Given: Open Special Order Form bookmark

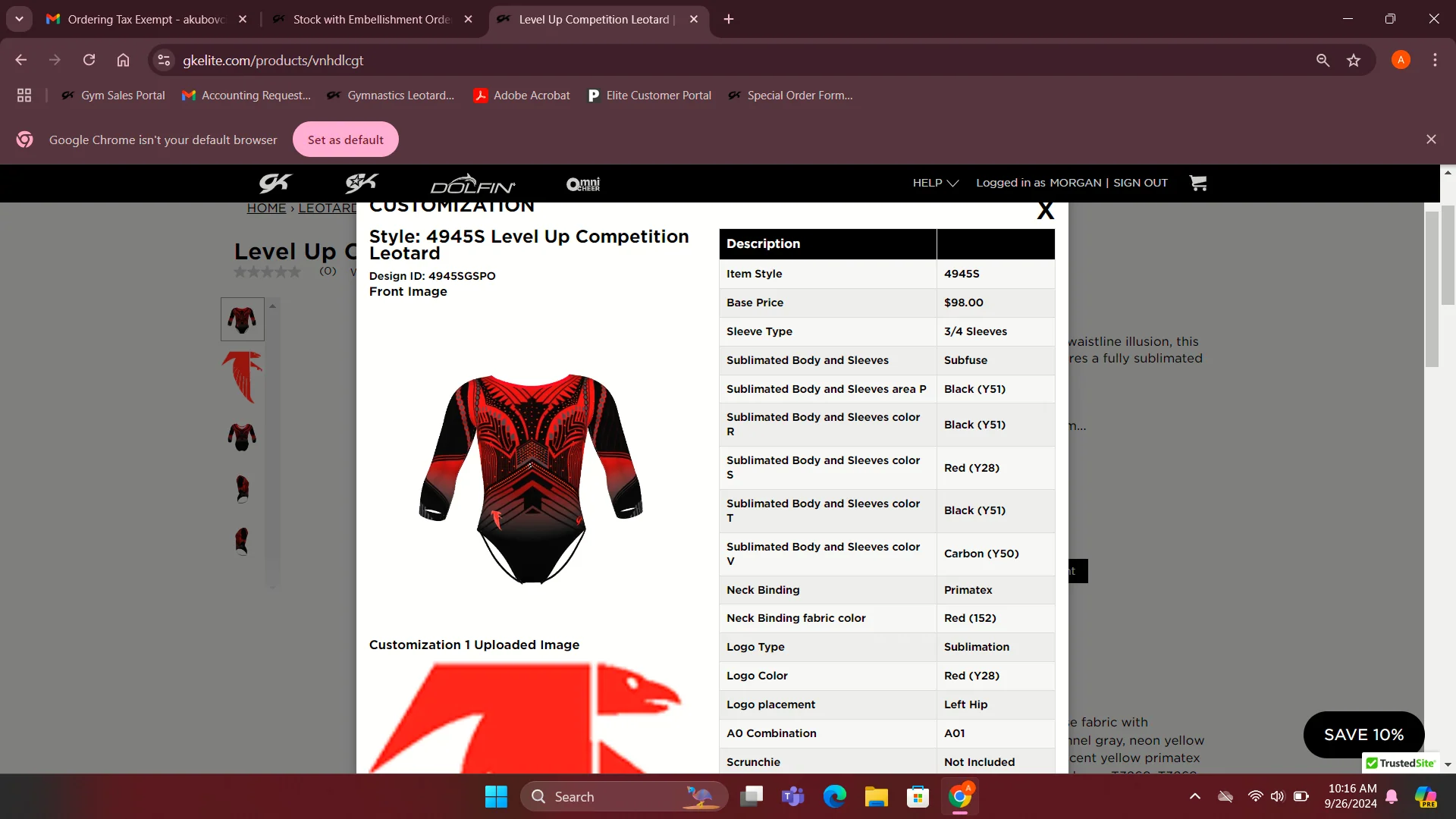Looking at the screenshot, I should click(790, 95).
